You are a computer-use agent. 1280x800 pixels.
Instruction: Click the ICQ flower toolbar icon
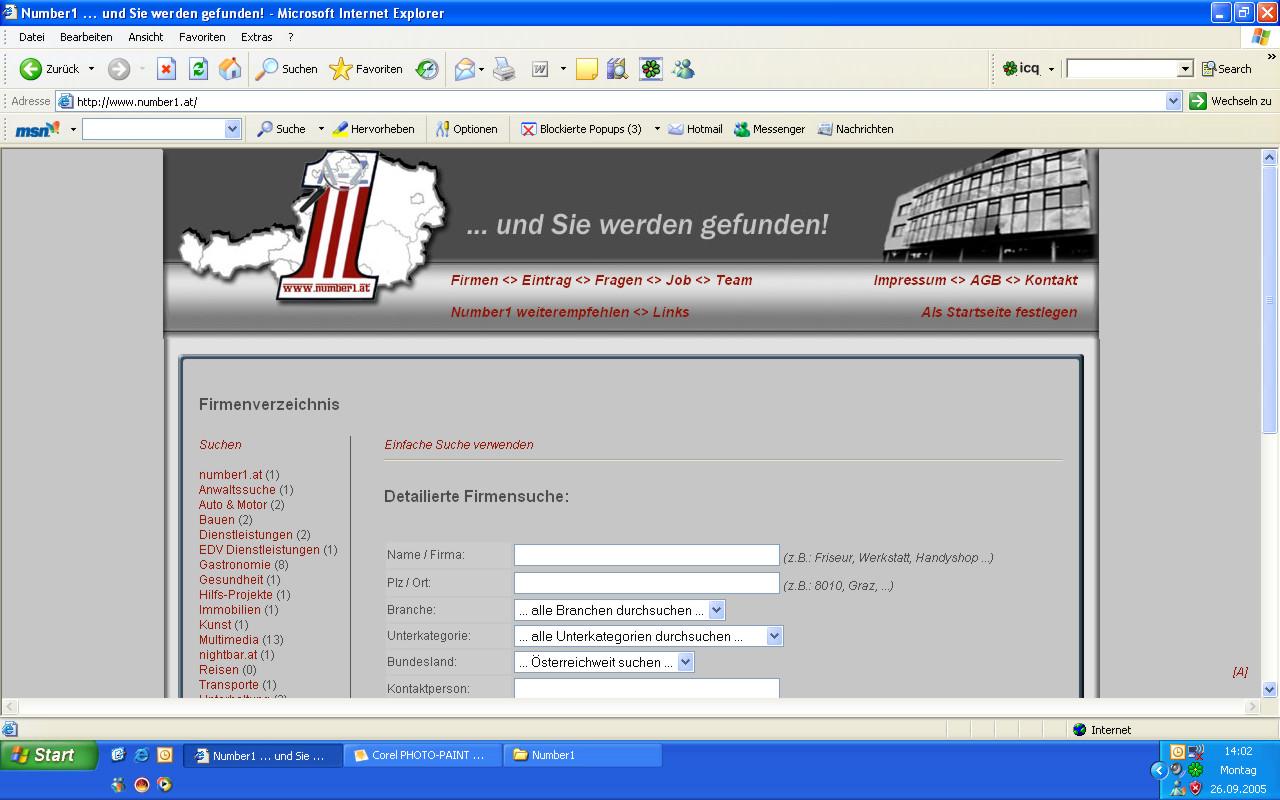pos(651,69)
